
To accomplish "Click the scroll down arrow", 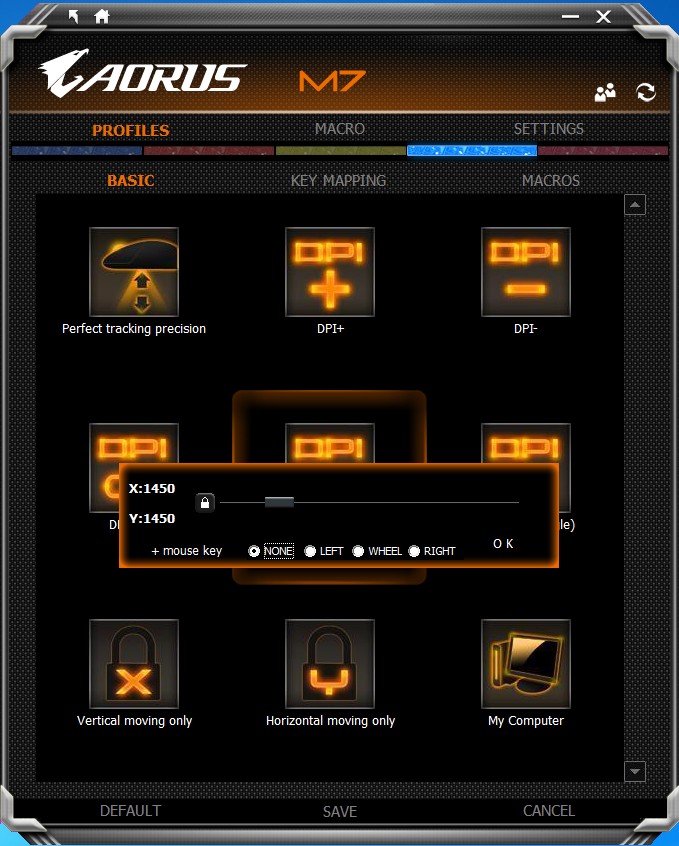I will point(635,772).
